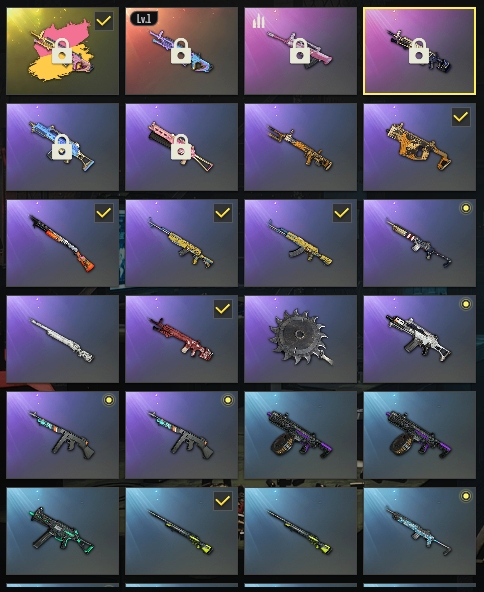Viewport: 484px width, 592px height.
Task: Click the yellow dot on the light-blue rifle skin
Action: pyautogui.click(x=466, y=496)
